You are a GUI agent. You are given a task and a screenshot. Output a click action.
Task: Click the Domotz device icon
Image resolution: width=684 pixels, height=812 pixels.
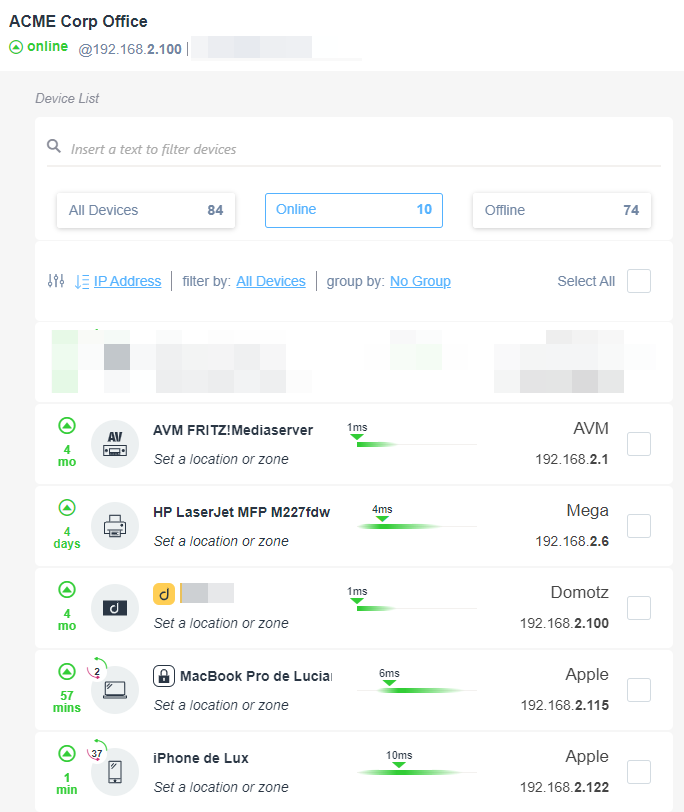[x=115, y=608]
